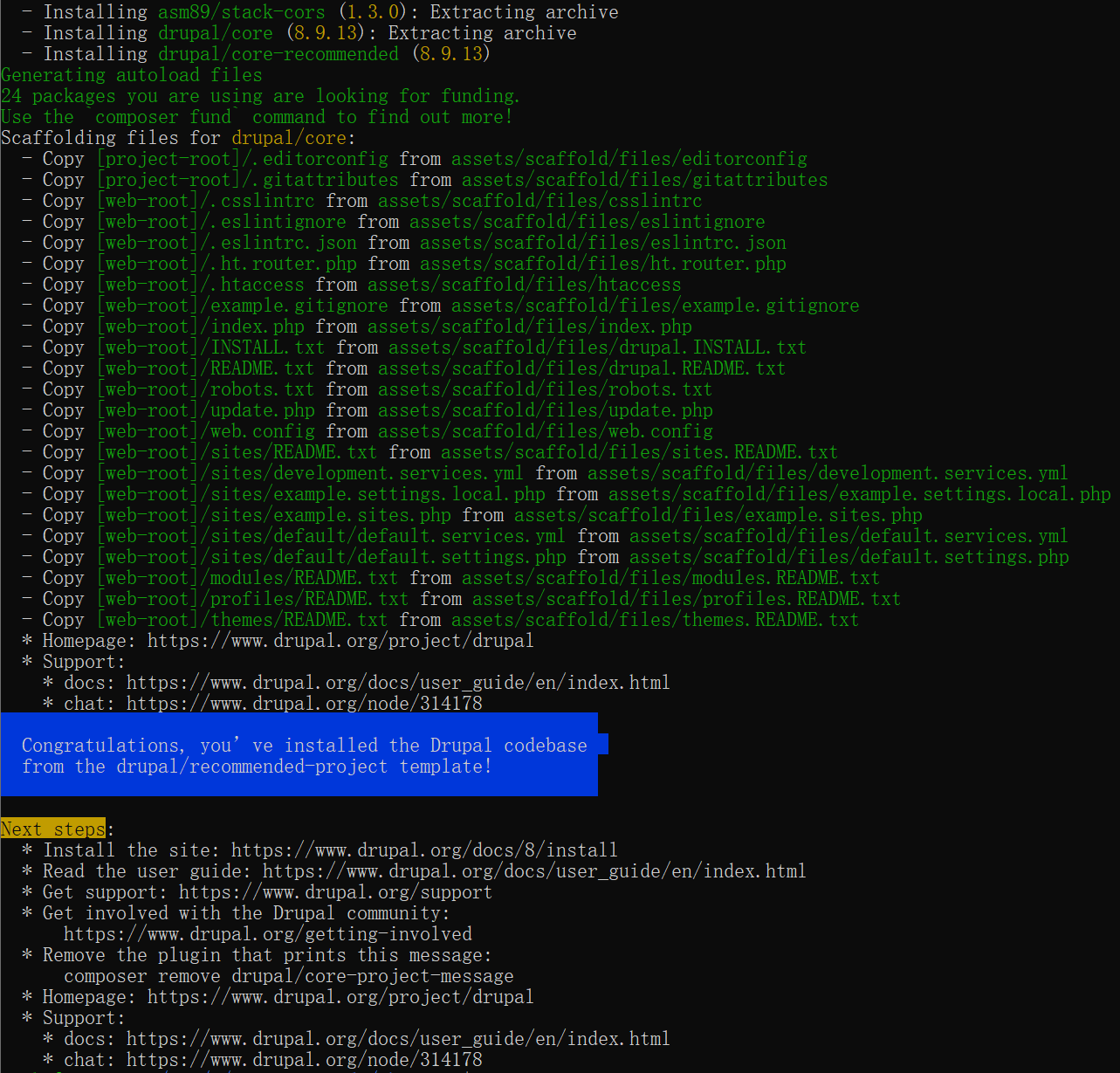Click 'assets/scaffold/files/htaccess' source path

click(x=525, y=285)
